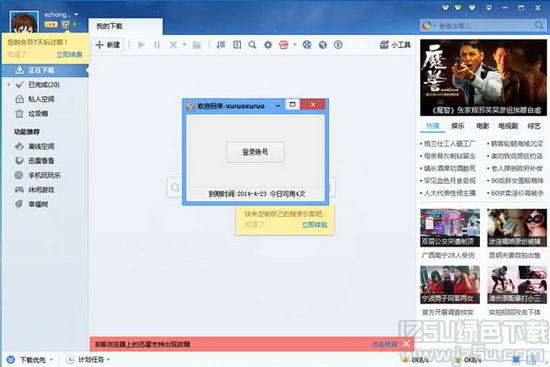Open headline 人大代表性侵主播
The image size is (550, 367).
(x=449, y=193)
